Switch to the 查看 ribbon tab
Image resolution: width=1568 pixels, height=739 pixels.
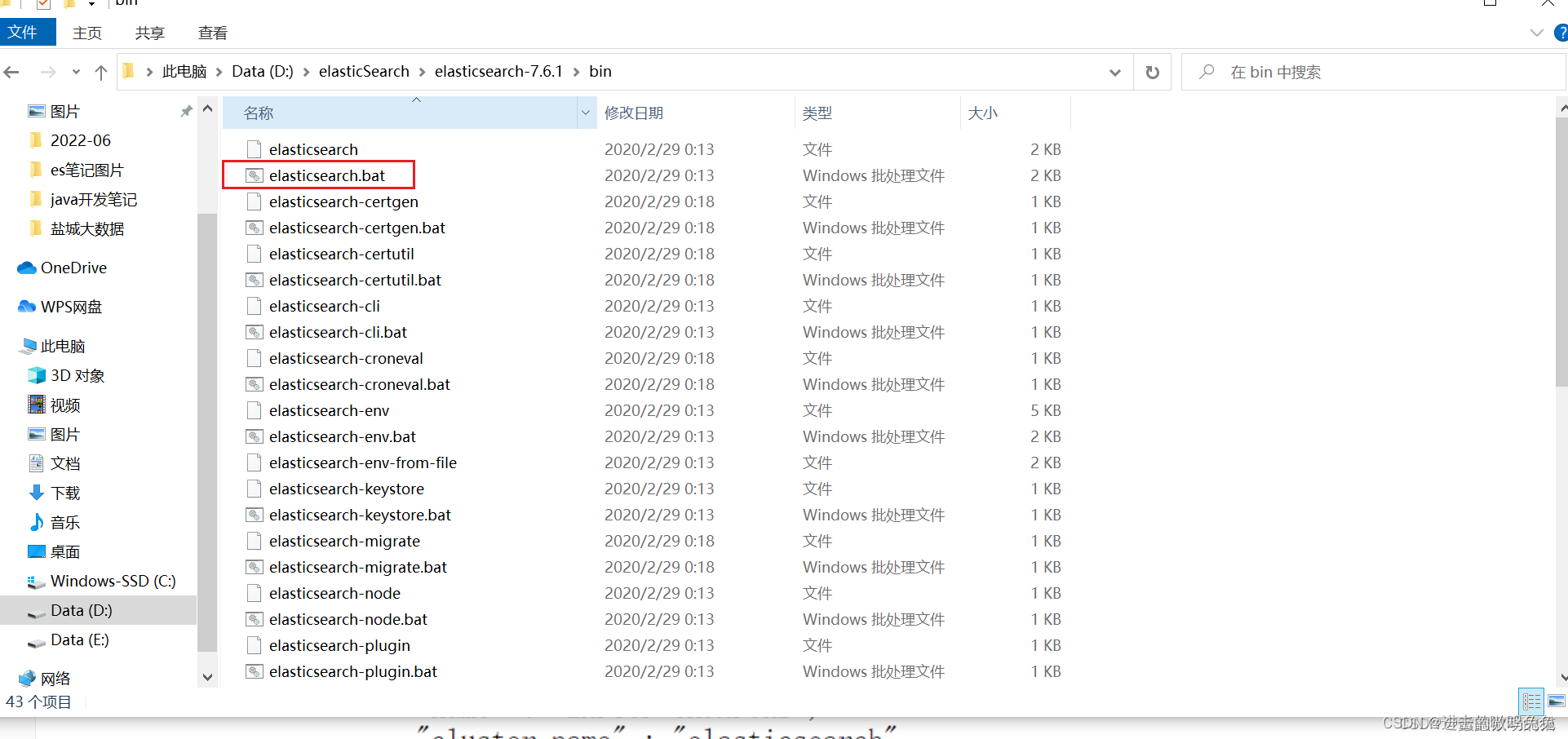(213, 33)
